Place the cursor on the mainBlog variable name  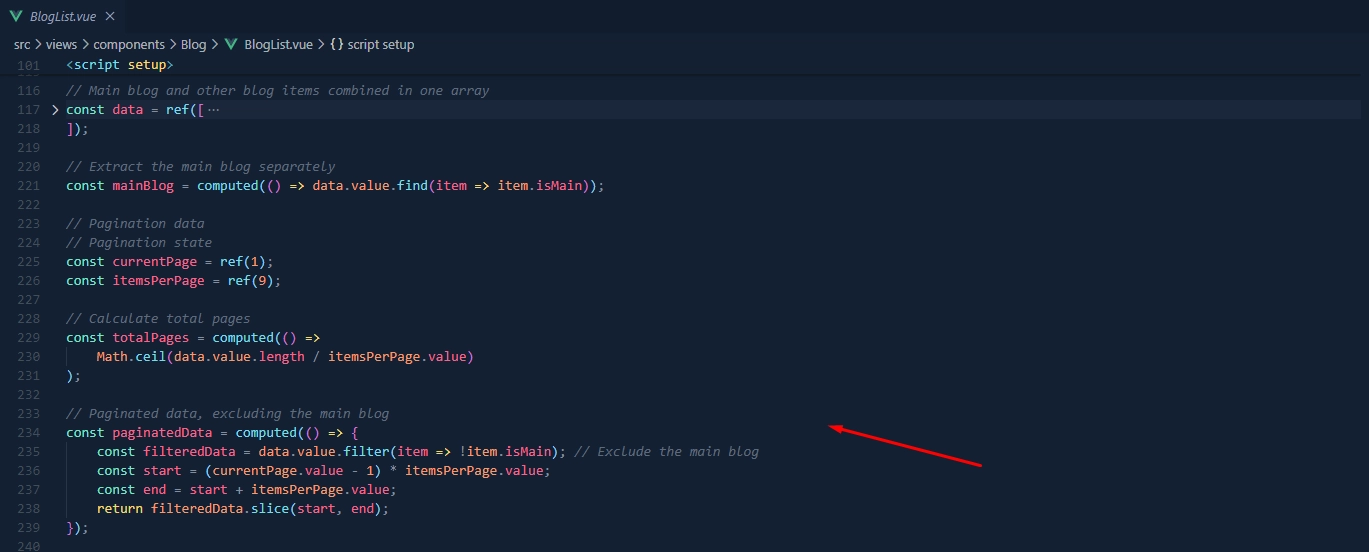coord(143,186)
